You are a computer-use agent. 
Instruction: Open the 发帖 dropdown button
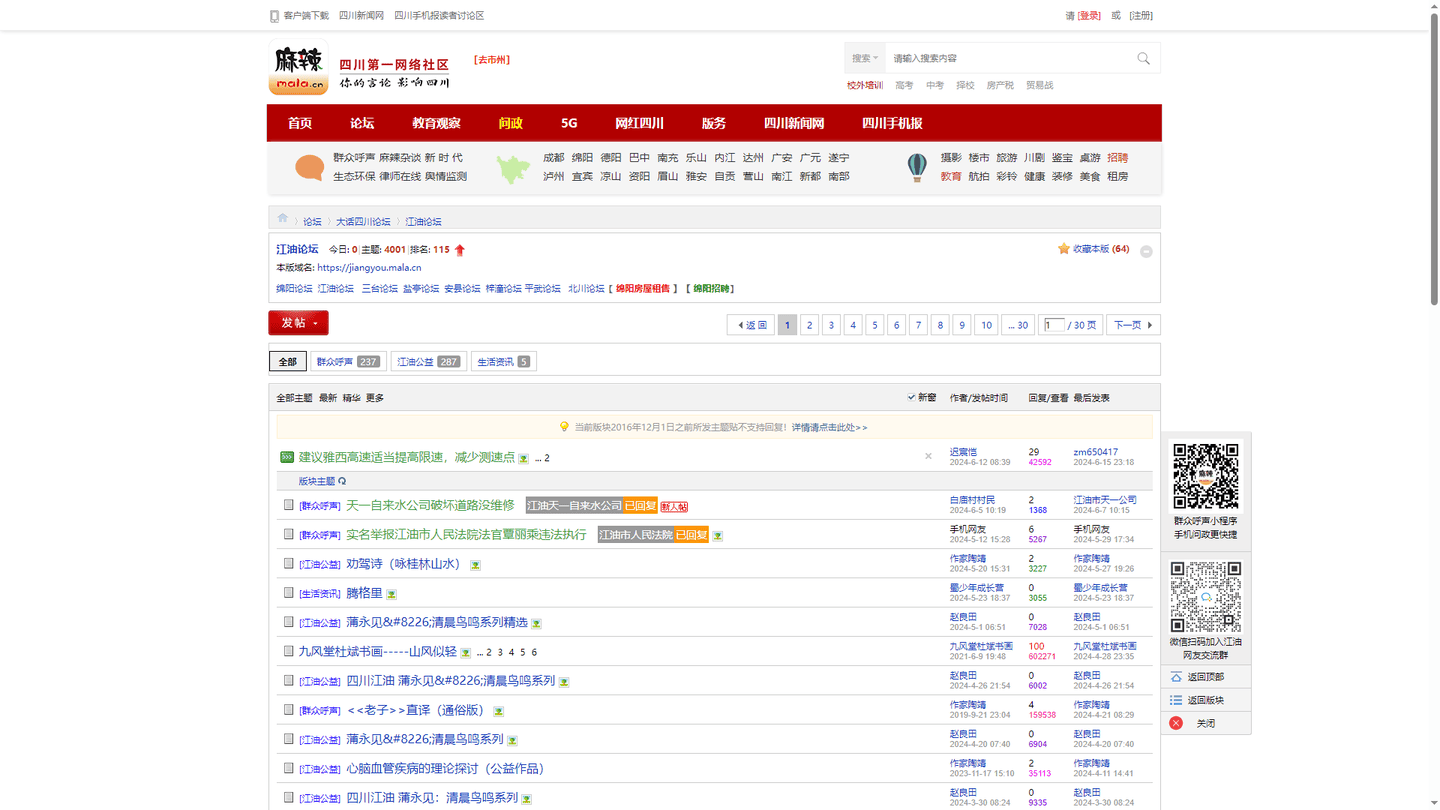[x=298, y=323]
